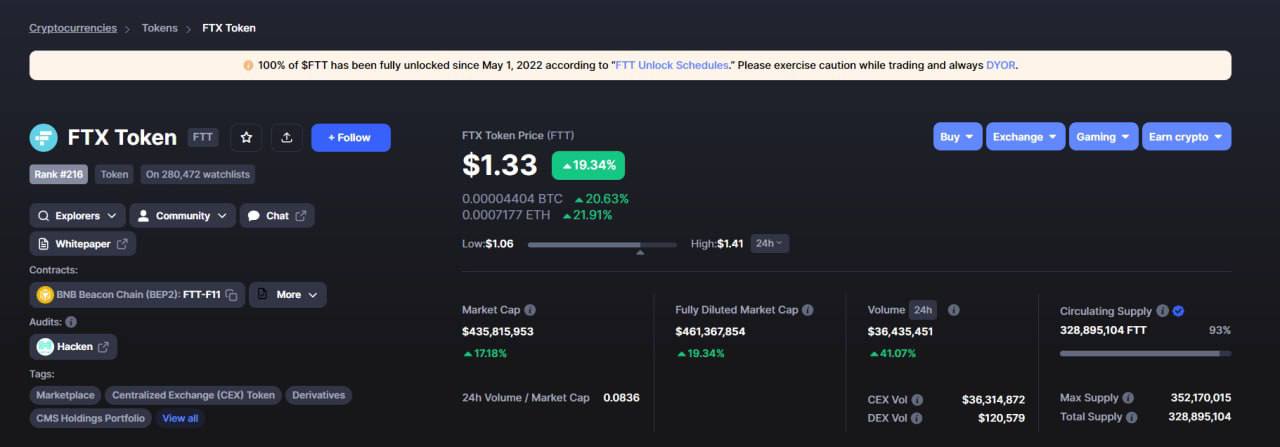Star FTX Token to add to watchlist

246,138
